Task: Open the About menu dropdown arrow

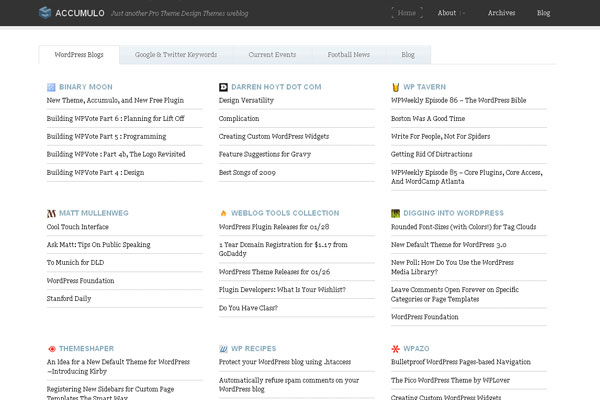Action: coord(463,13)
